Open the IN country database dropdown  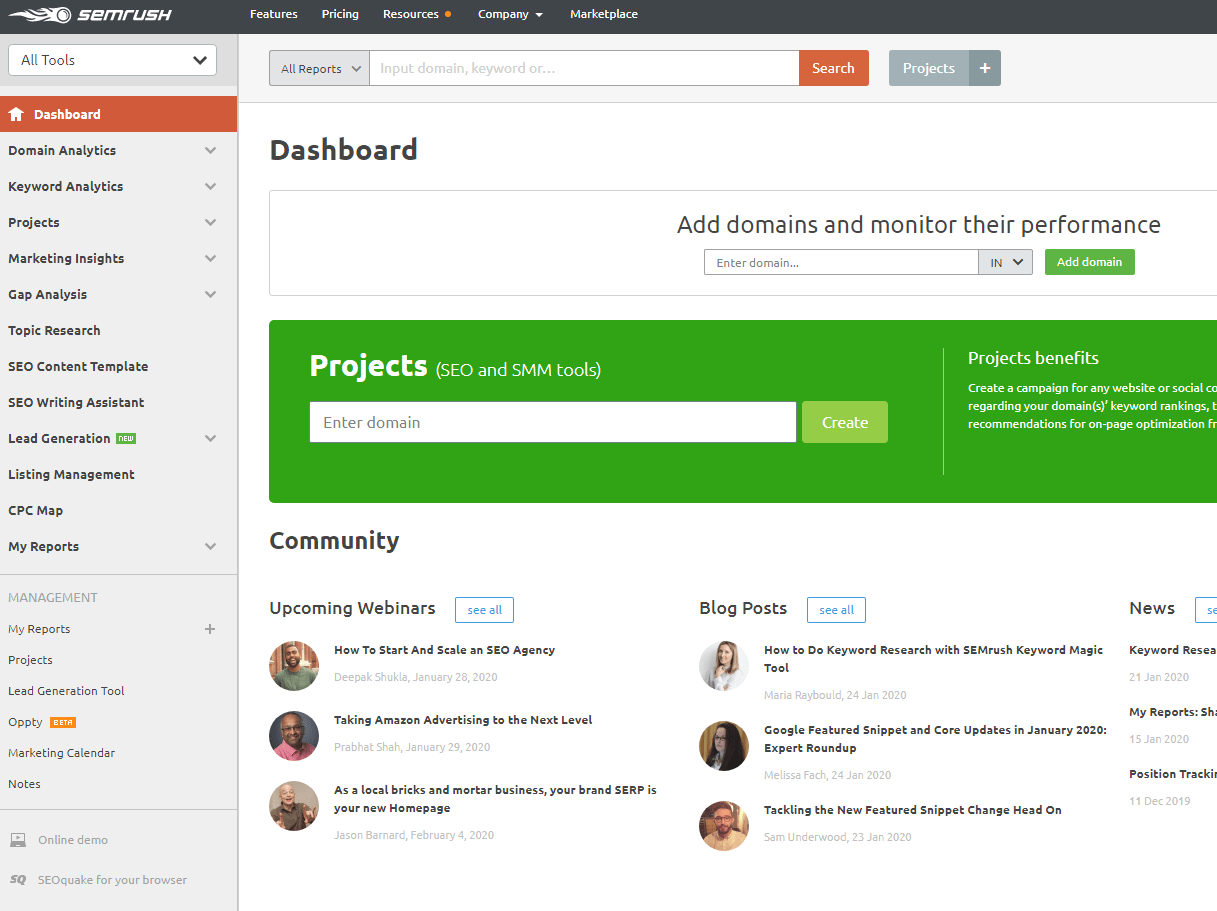pos(1005,262)
